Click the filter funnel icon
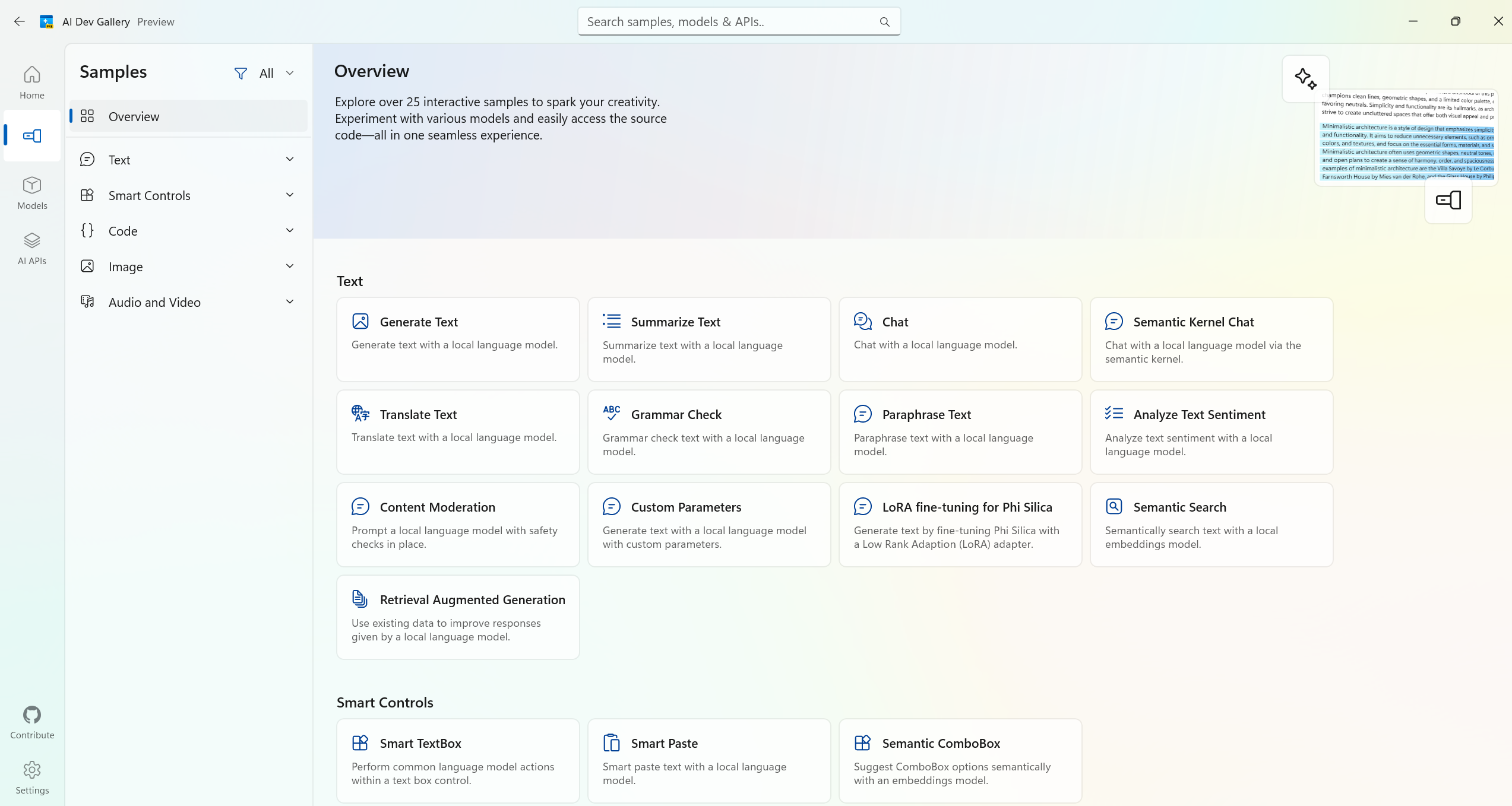This screenshot has height=806, width=1512. (241, 74)
